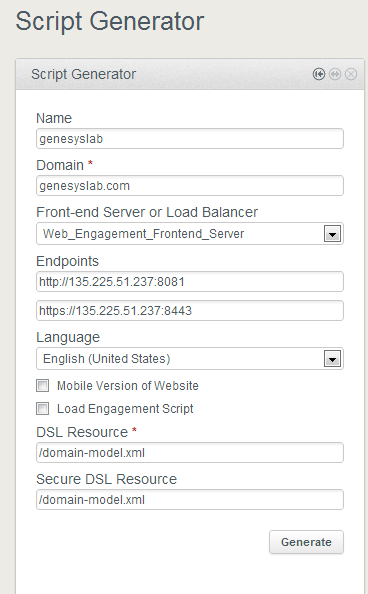Image resolution: width=368 pixels, height=594 pixels.
Task: Open the Front-end Server dropdown arrow
Action: click(x=332, y=234)
